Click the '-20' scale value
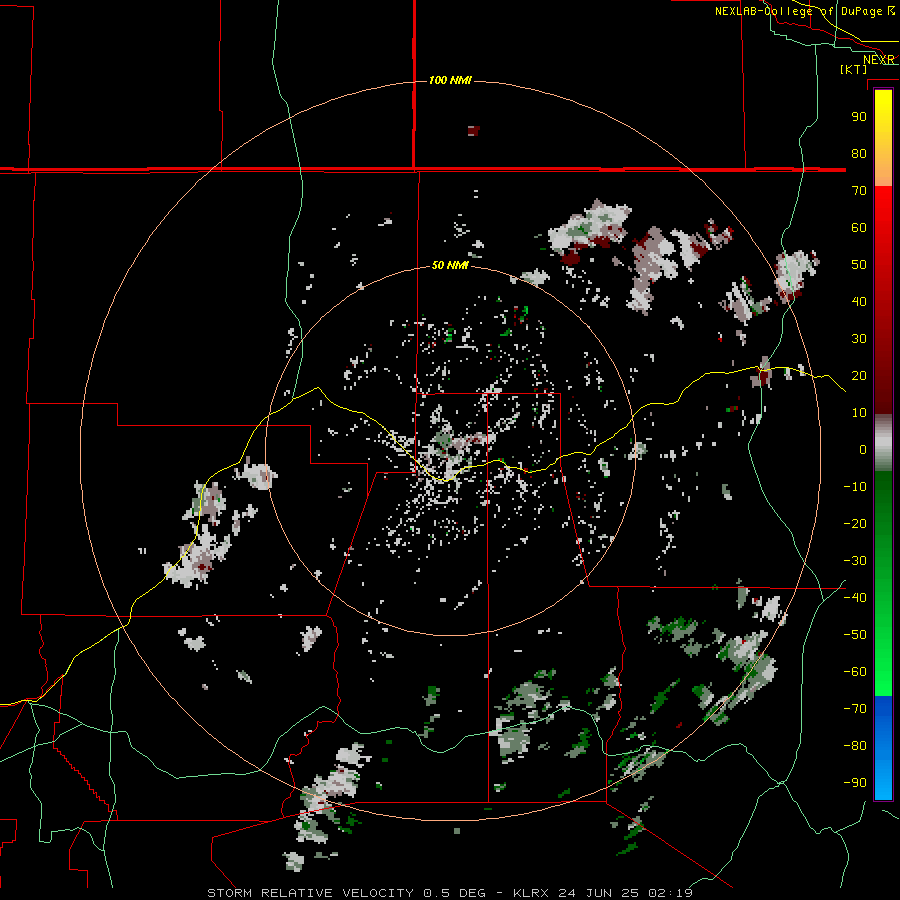Viewport: 900px width, 900px height. pyautogui.click(x=855, y=523)
